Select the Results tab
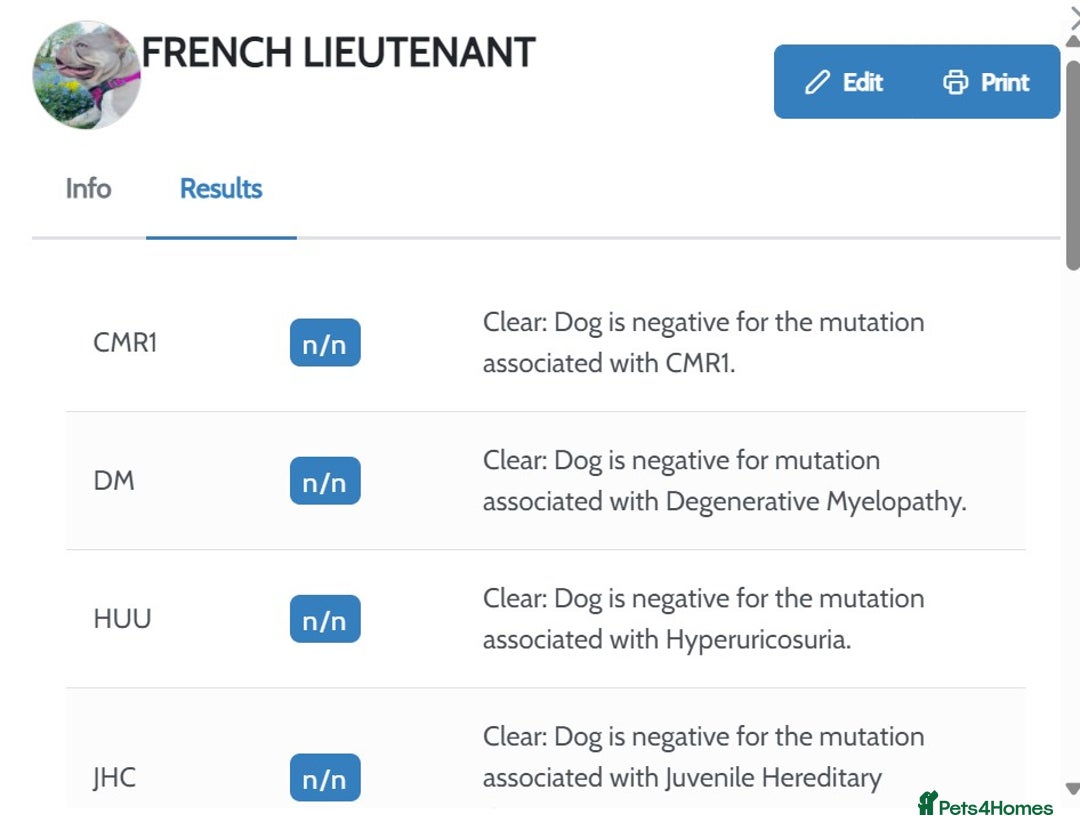Image resolution: width=1080 pixels, height=830 pixels. click(x=221, y=189)
